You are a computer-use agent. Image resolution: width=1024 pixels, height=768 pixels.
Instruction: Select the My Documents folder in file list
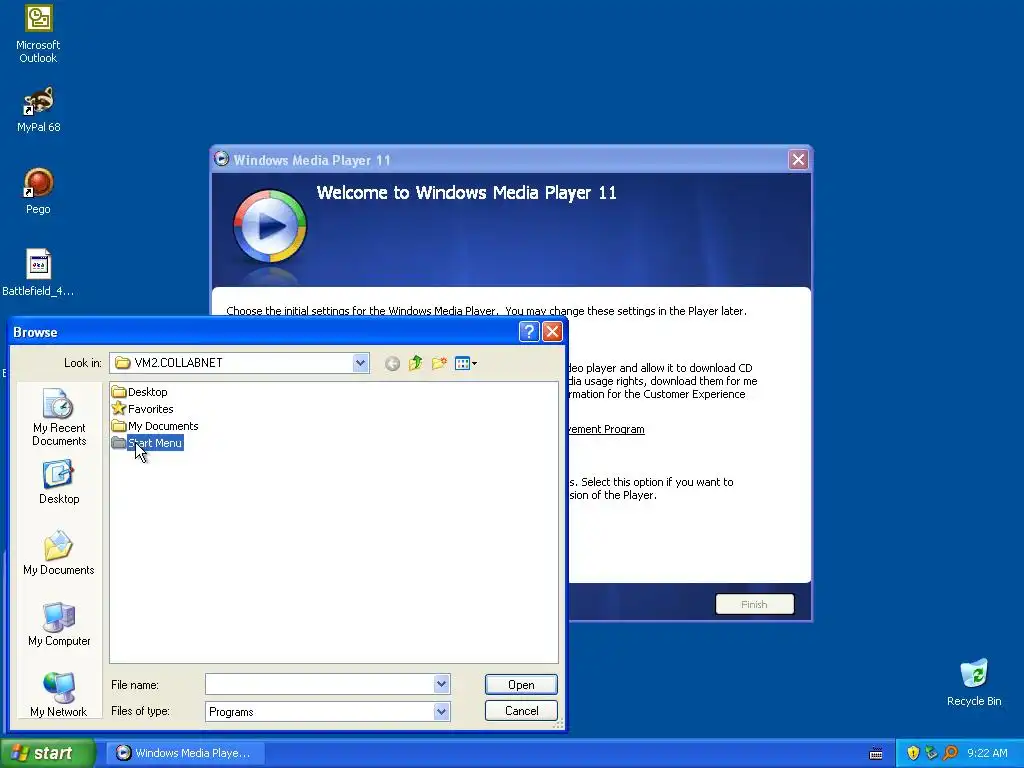155,426
